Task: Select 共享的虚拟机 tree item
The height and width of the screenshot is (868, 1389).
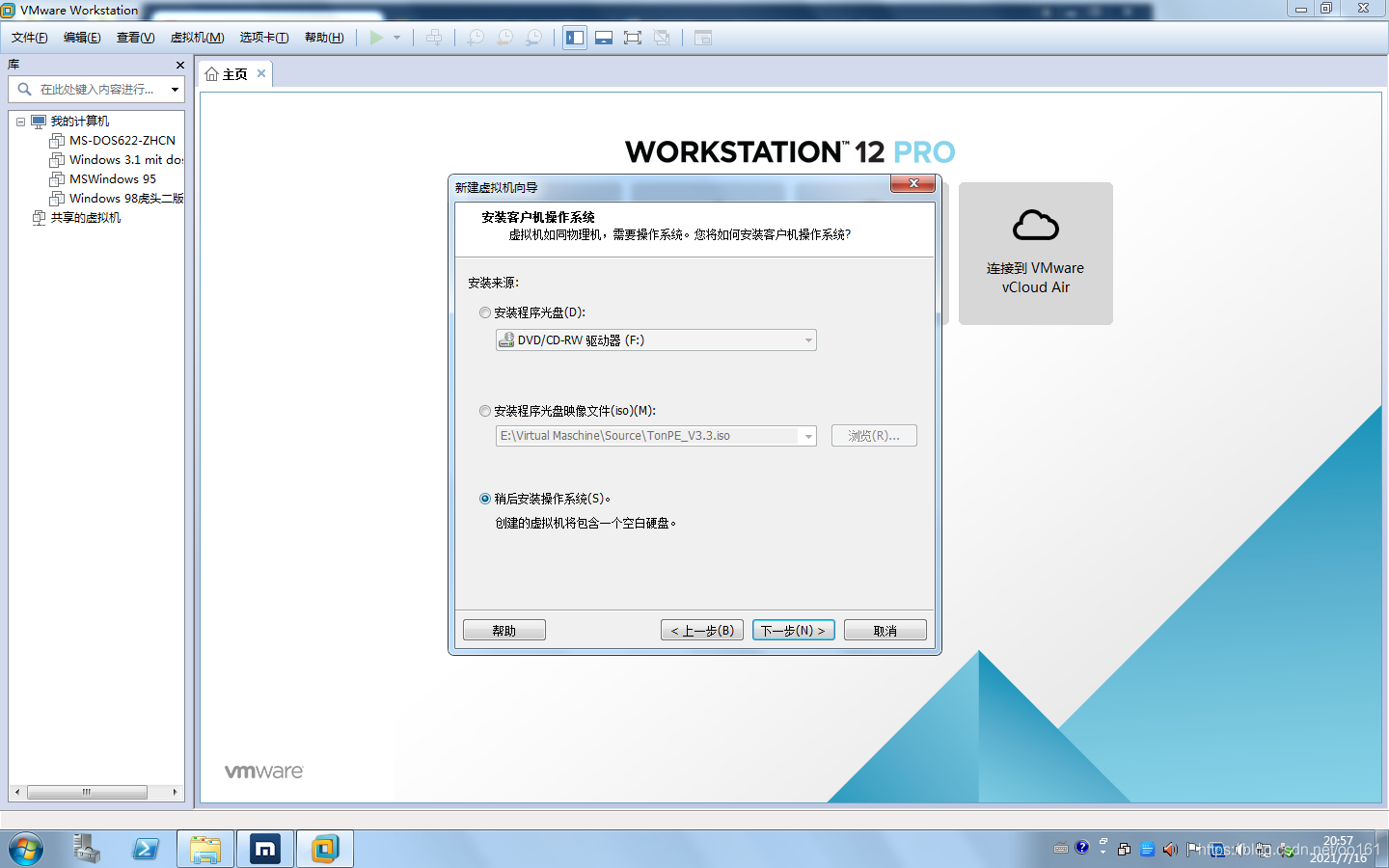Action: pos(86,218)
